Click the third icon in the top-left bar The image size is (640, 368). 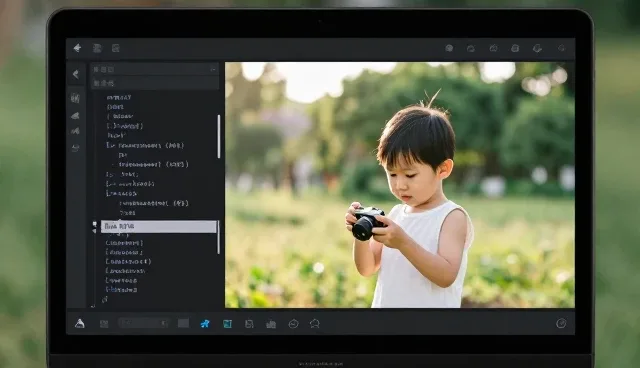116,48
